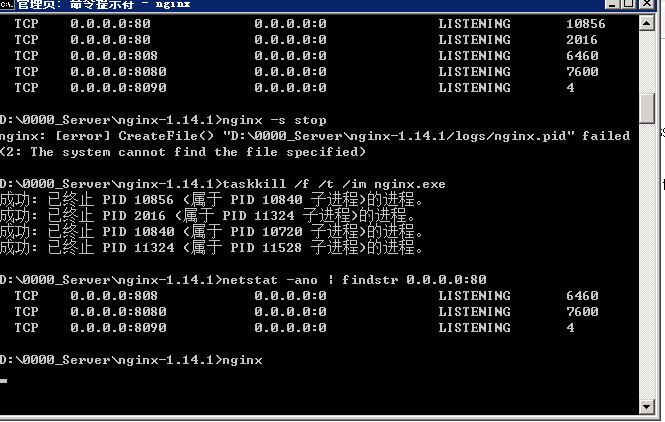Image resolution: width=665 pixels, height=422 pixels.
Task: Click the line terminating PID 10856
Action: 211,200
